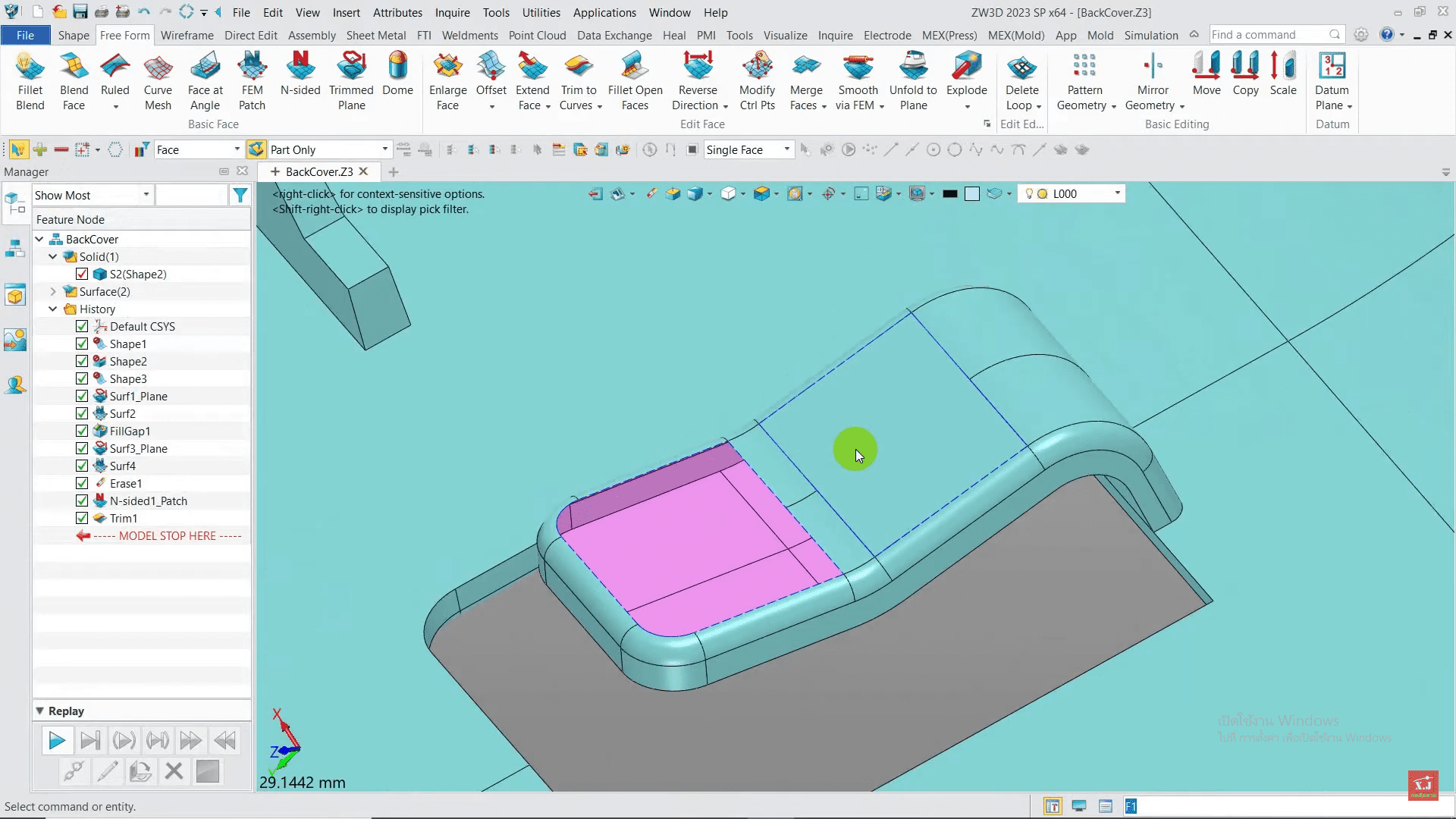
Task: Select the Fillet Blend tool
Action: point(30,80)
